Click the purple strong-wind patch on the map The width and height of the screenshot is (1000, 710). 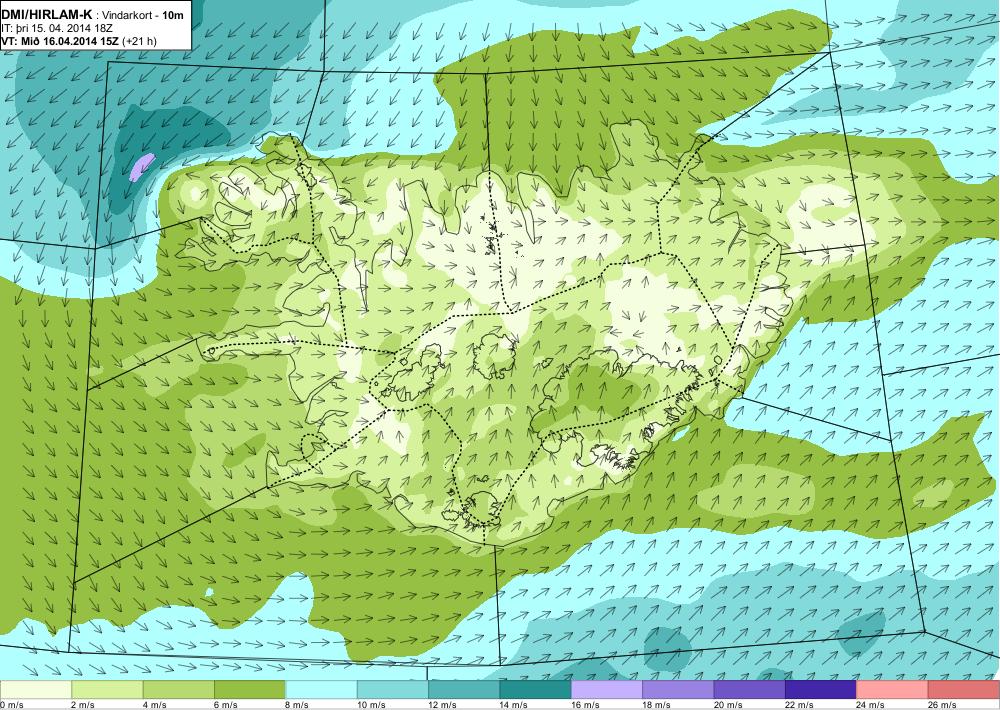coord(142,166)
